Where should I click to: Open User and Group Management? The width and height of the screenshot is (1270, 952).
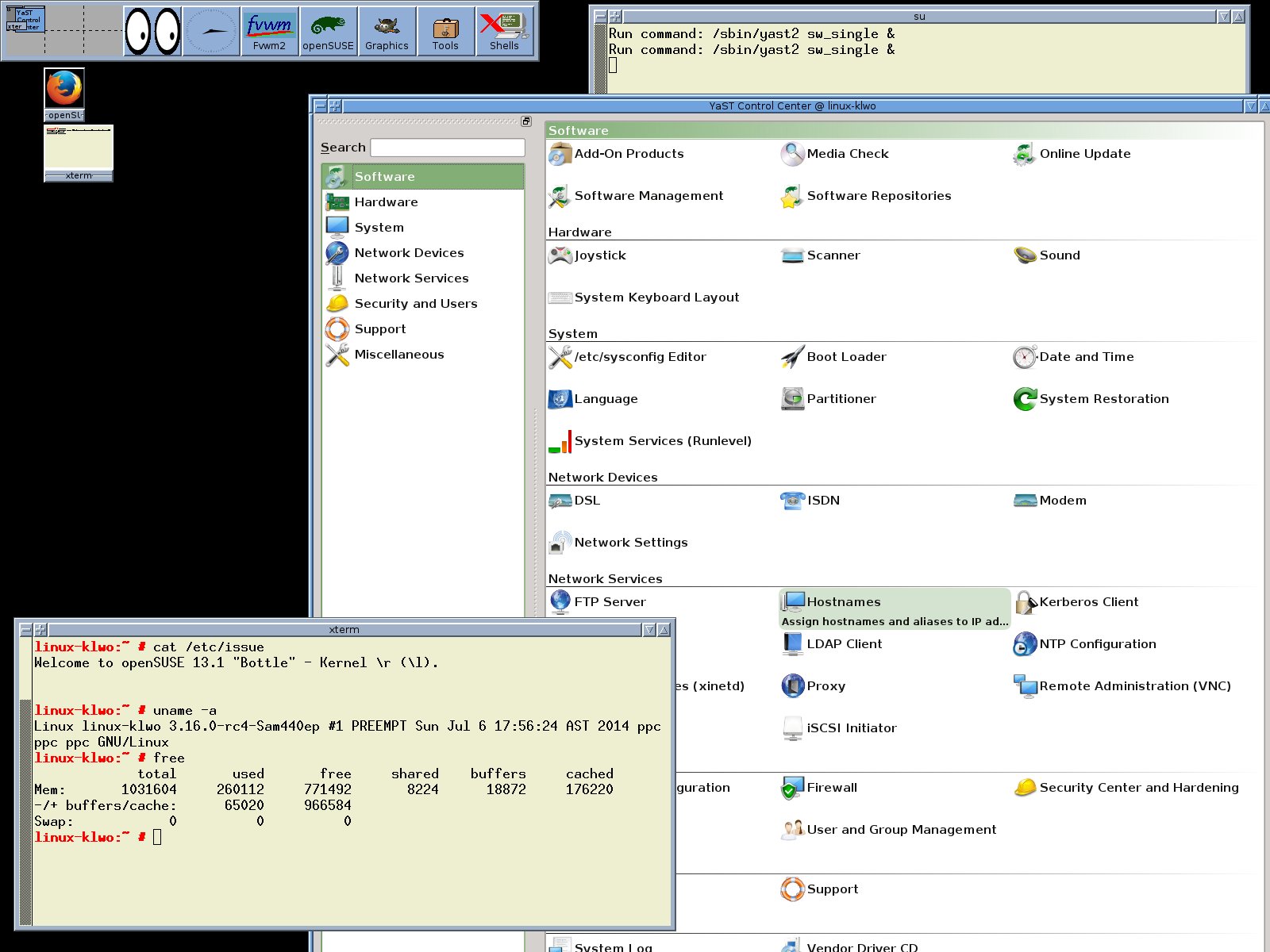[901, 830]
